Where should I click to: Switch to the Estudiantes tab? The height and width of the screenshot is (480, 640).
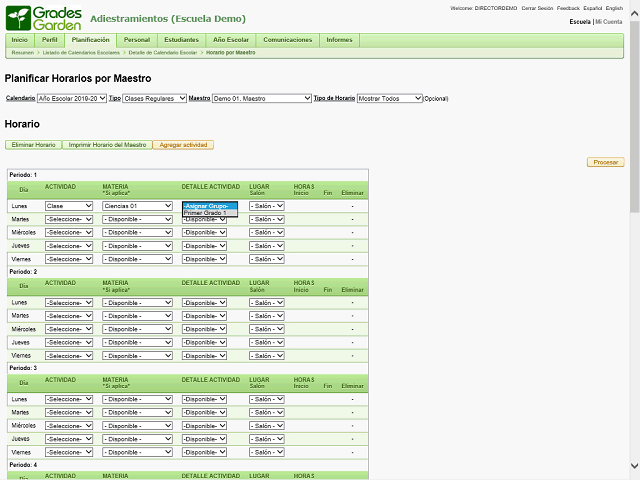(x=181, y=39)
